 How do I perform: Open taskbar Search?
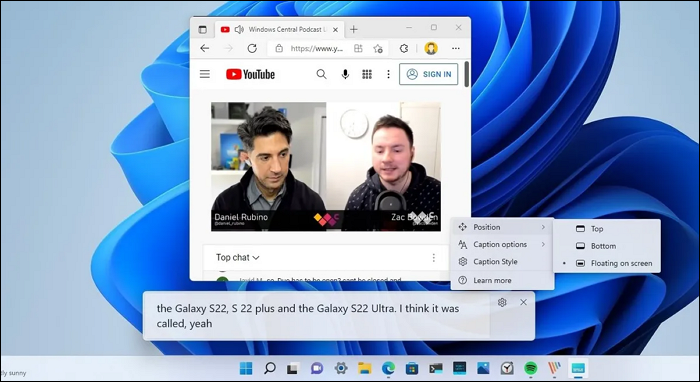(270, 368)
